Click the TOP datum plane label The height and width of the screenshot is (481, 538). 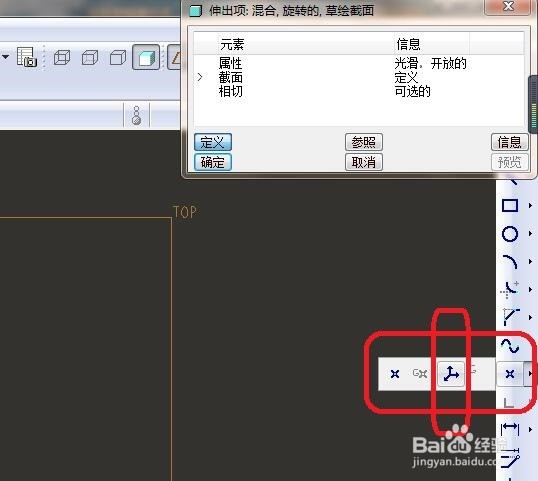(185, 212)
